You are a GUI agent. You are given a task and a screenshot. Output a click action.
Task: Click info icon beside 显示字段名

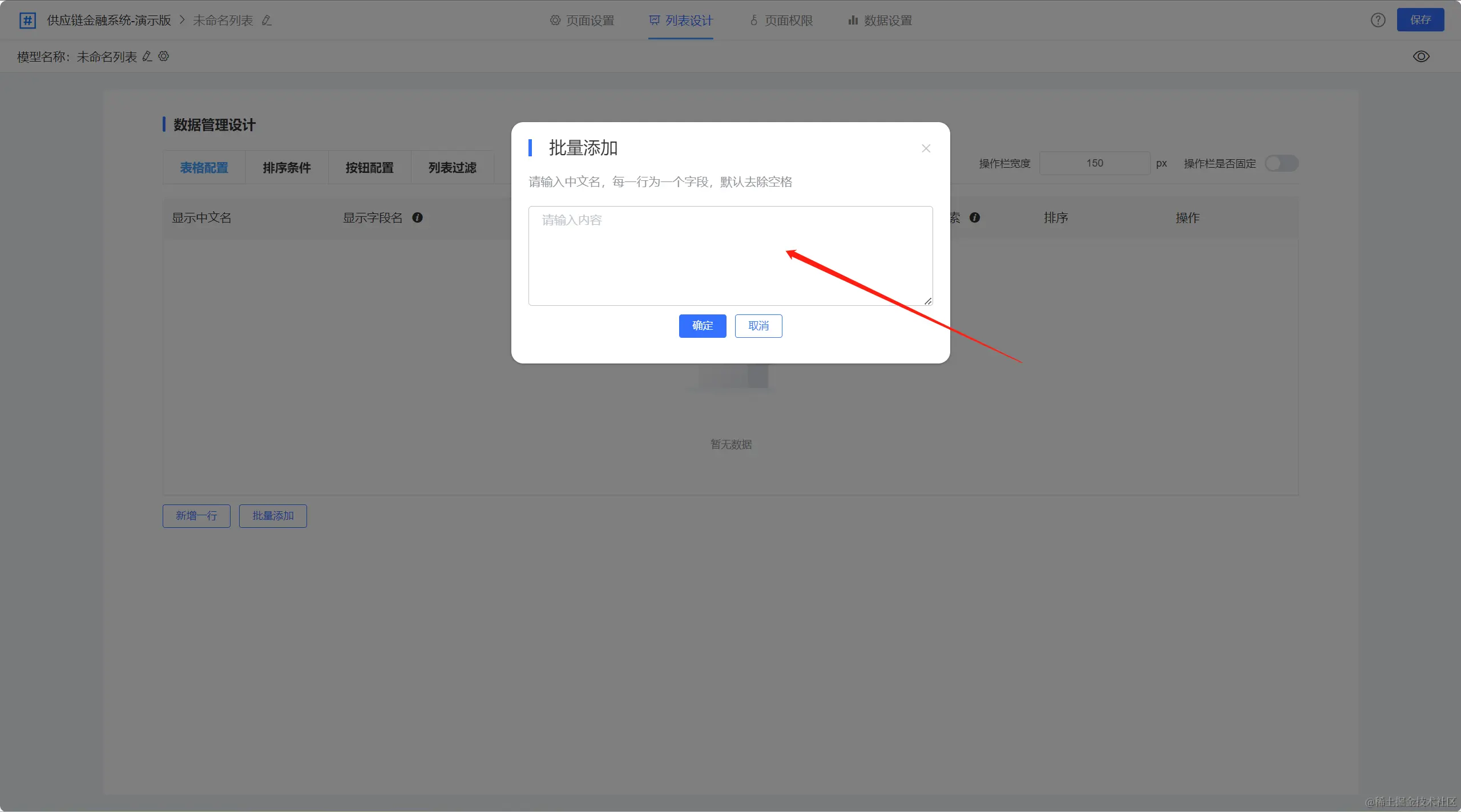tap(417, 217)
